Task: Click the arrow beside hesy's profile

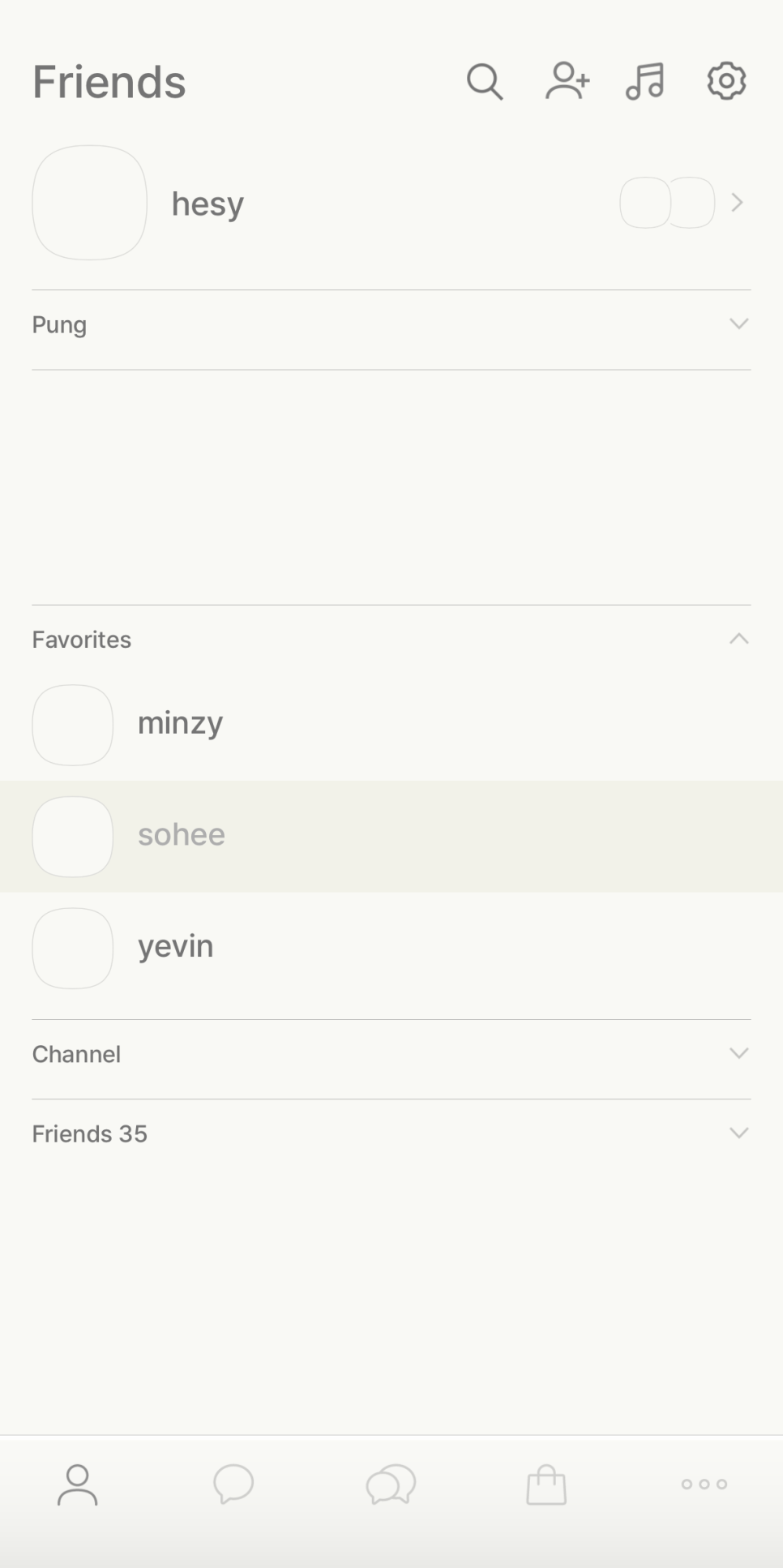Action: (x=737, y=203)
